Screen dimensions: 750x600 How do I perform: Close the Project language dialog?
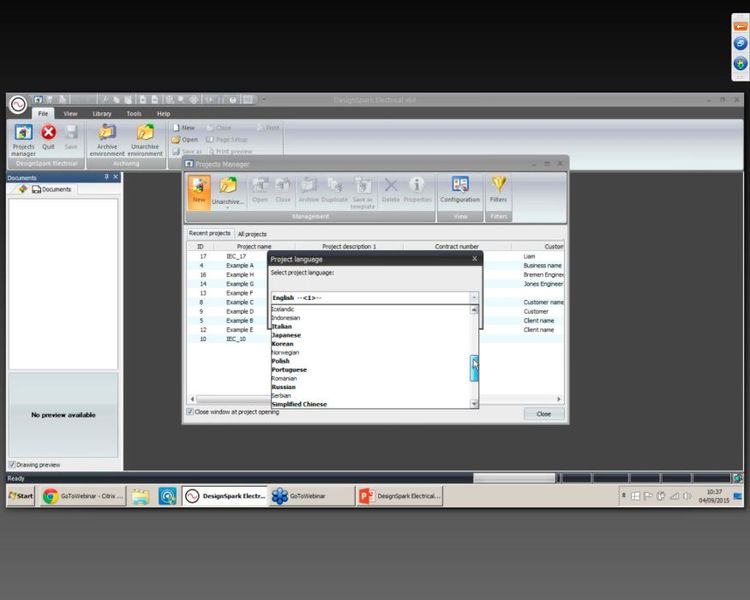point(474,258)
